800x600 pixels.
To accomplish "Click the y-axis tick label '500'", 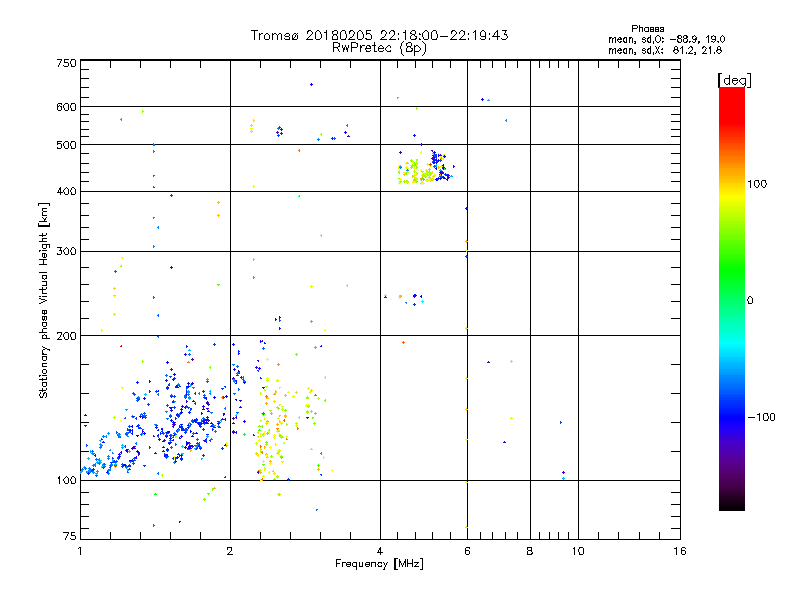I will pyautogui.click(x=66, y=145).
